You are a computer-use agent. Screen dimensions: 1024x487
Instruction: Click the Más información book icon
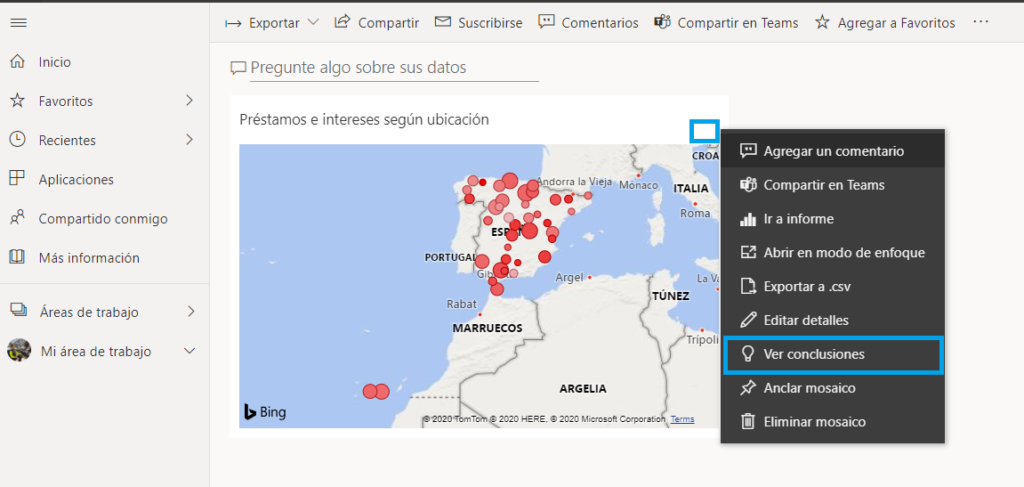[x=18, y=257]
